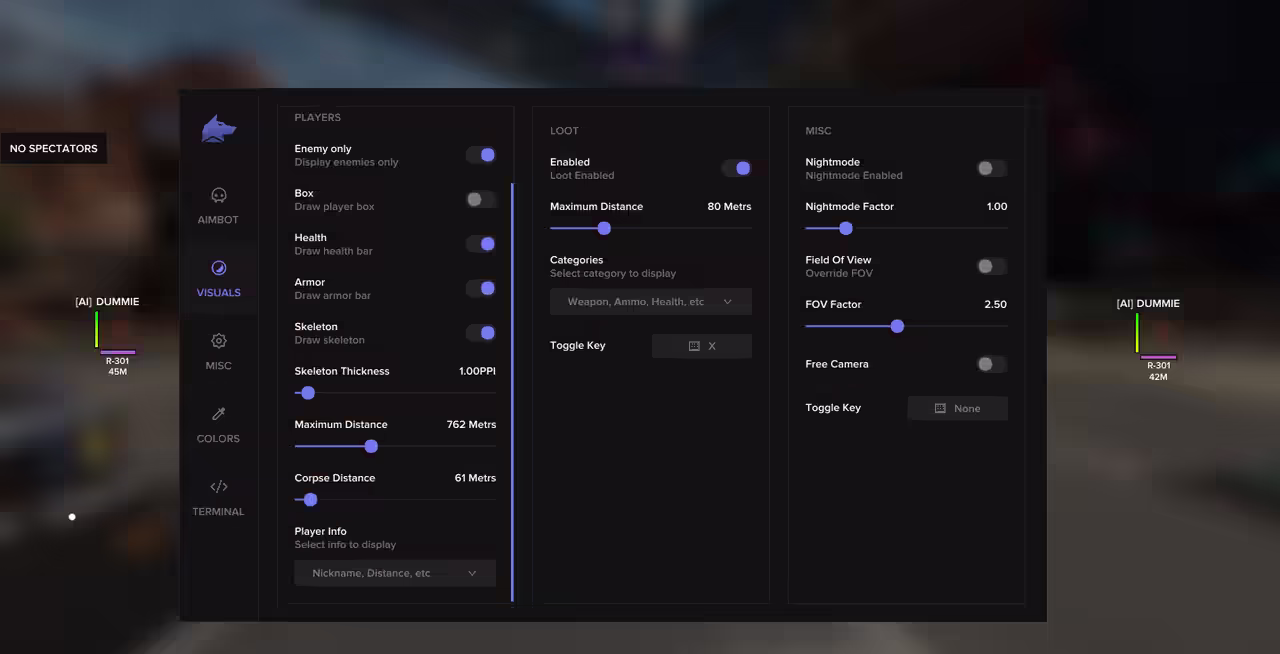Viewport: 1280px width, 654px height.
Task: Click the right dummy's green health bar
Action: 1137,333
